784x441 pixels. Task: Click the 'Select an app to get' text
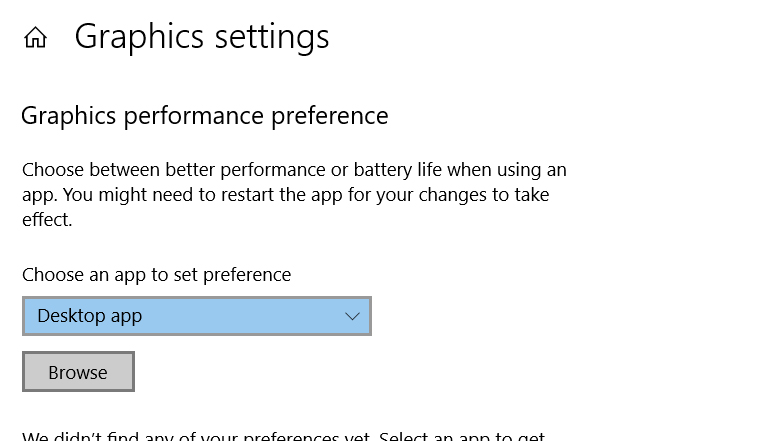462,435
